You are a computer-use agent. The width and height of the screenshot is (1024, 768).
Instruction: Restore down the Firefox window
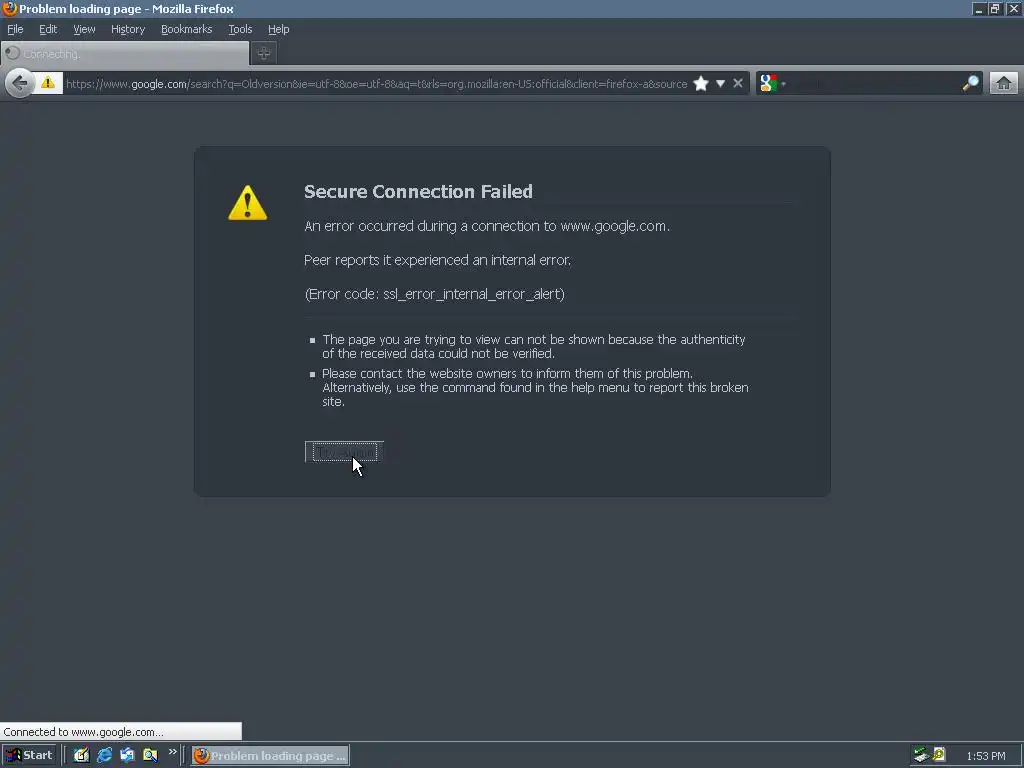[995, 8]
